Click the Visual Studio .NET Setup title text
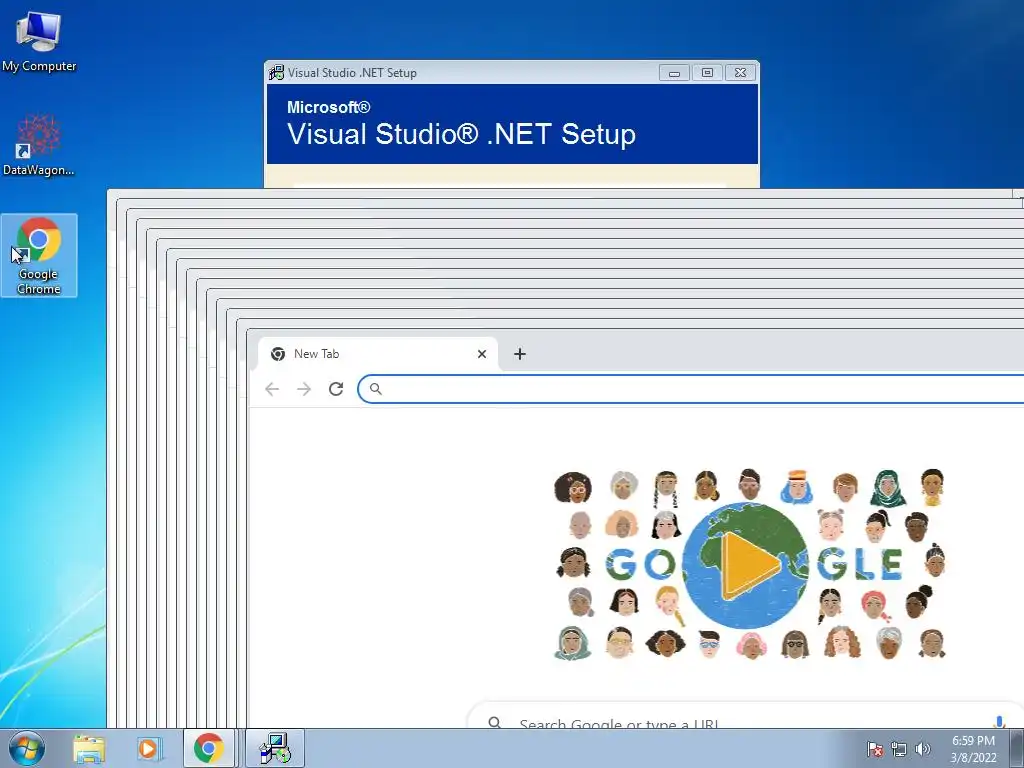The width and height of the screenshot is (1024, 768). tap(352, 72)
